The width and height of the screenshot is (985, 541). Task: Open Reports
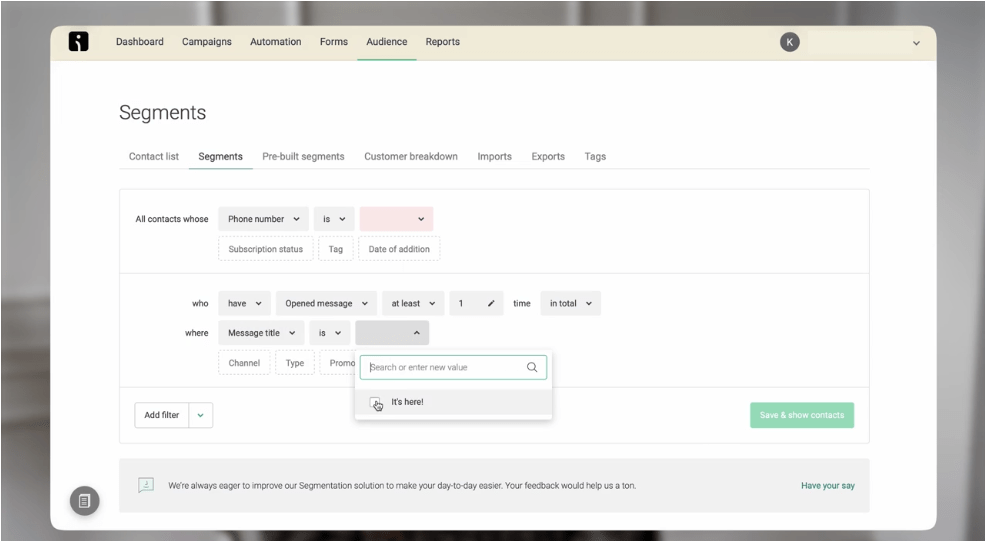[442, 41]
